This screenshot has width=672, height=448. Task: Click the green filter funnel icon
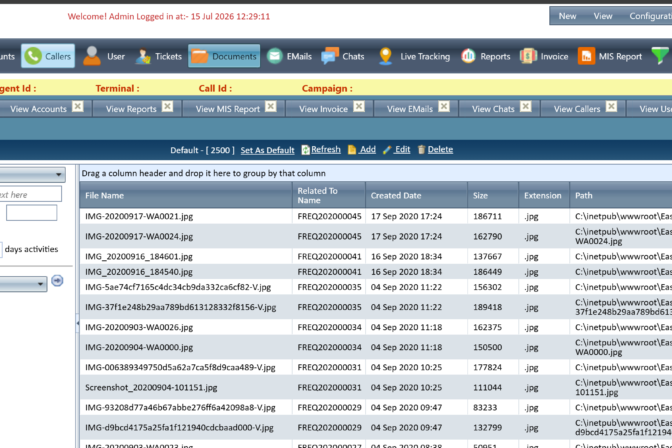point(660,56)
